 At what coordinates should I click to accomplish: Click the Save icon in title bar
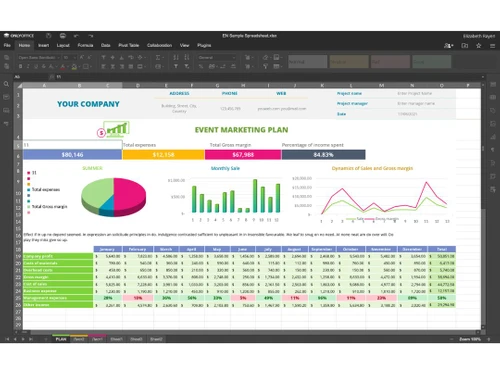point(49,36)
